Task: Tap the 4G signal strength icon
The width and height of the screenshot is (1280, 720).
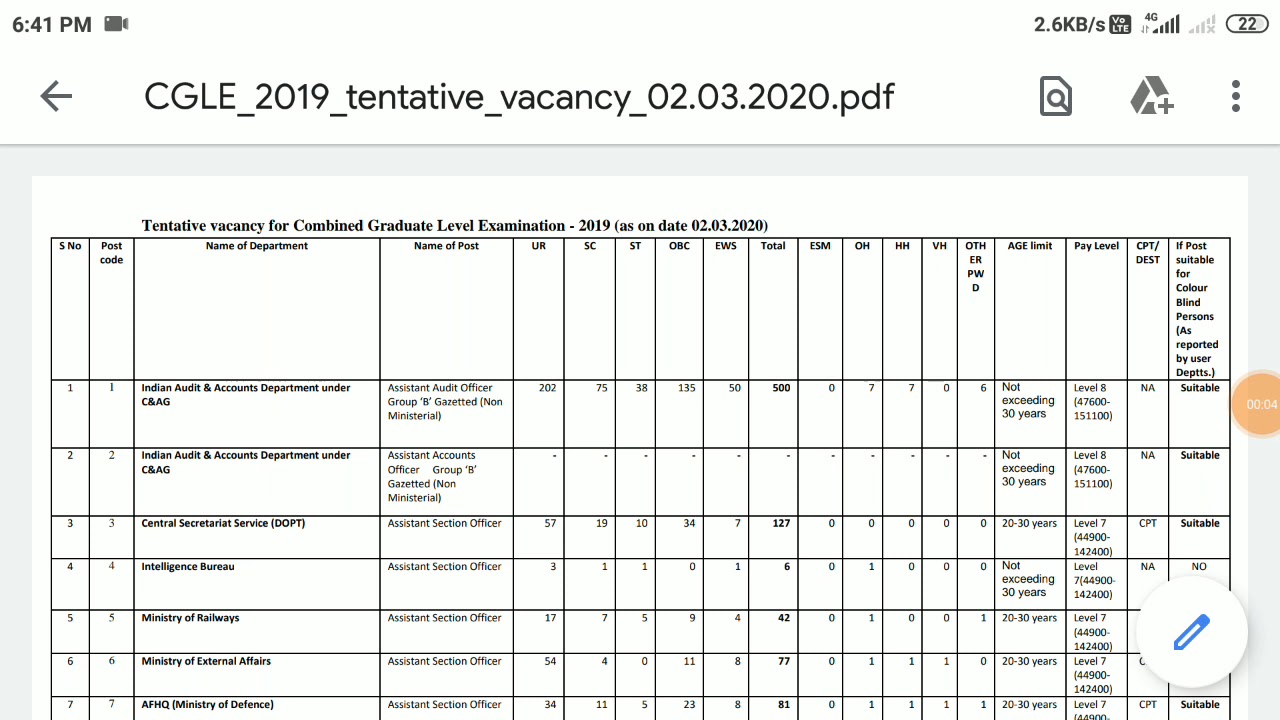Action: 1160,24
